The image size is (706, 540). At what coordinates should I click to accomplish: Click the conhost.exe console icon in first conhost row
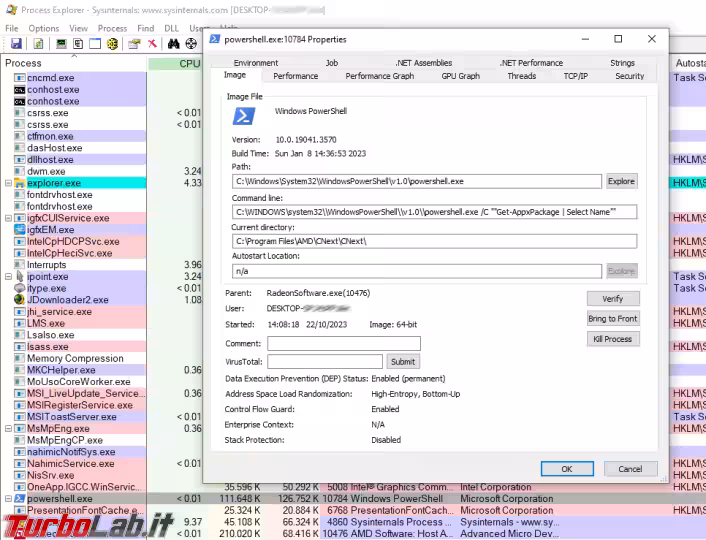(x=19, y=90)
